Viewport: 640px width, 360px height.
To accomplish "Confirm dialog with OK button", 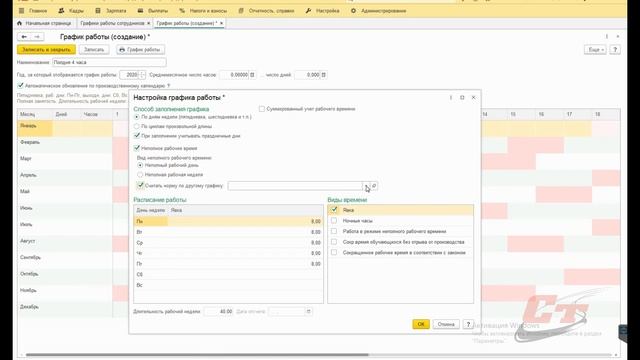I will (421, 324).
